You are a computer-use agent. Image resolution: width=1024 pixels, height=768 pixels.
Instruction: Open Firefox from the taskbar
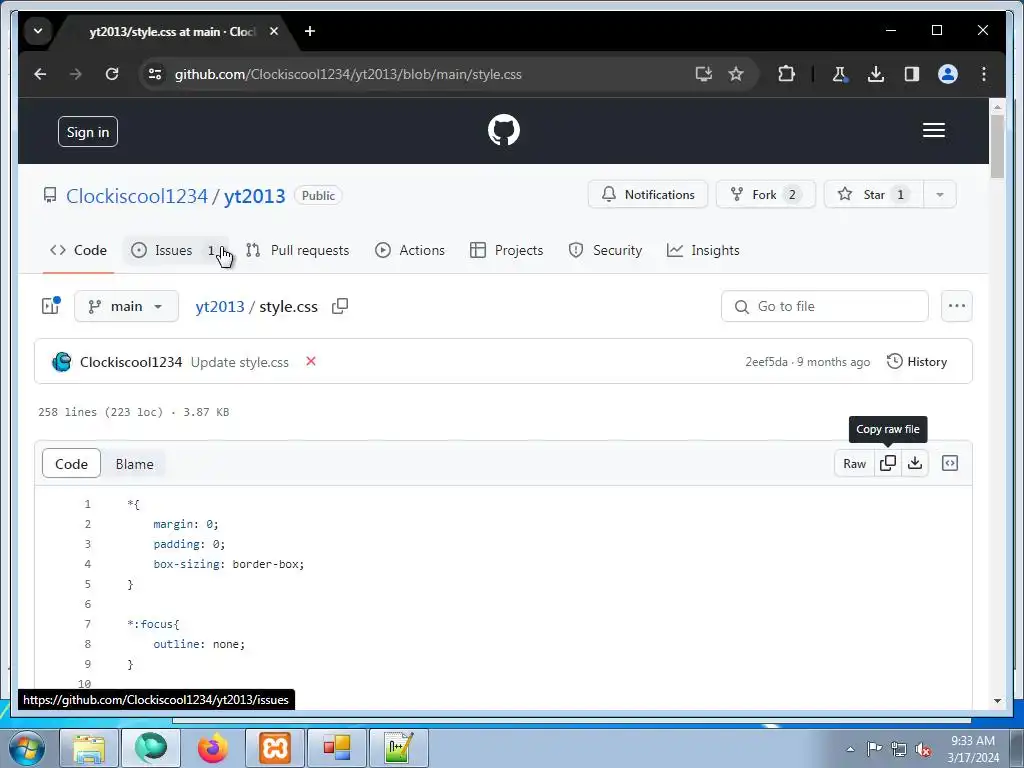213,748
